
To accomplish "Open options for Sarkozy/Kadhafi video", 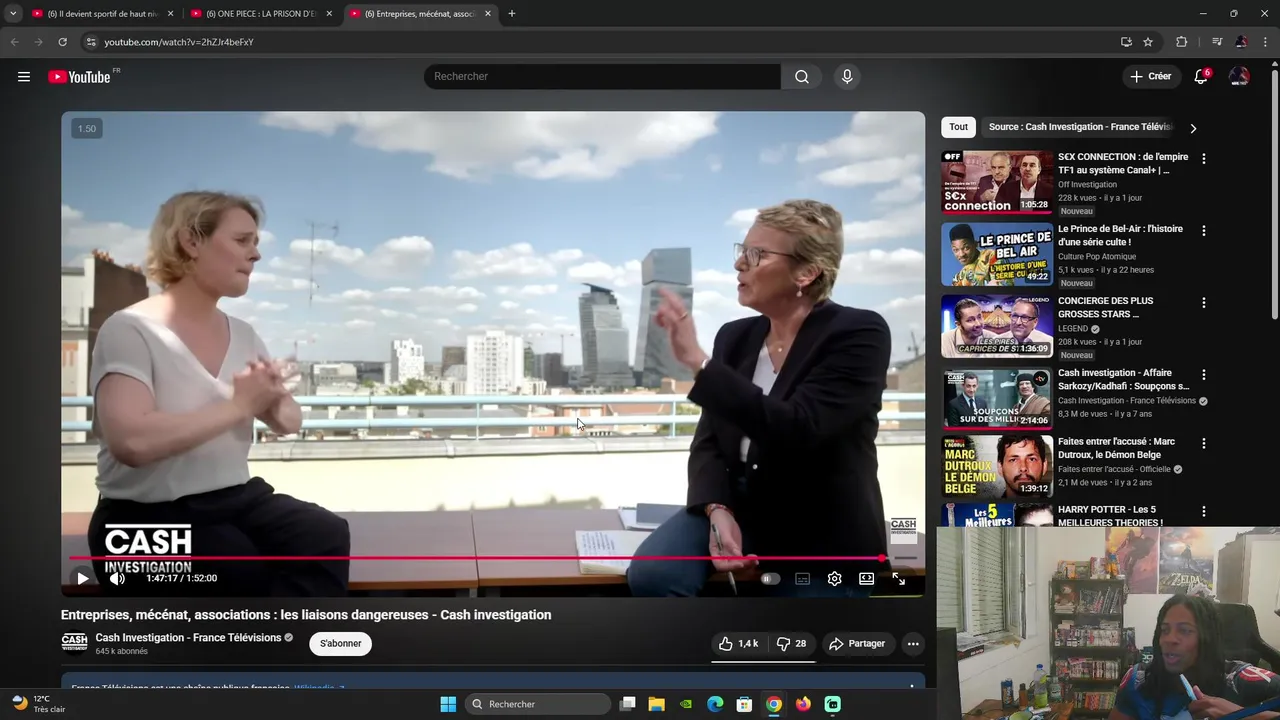I will 1204,375.
